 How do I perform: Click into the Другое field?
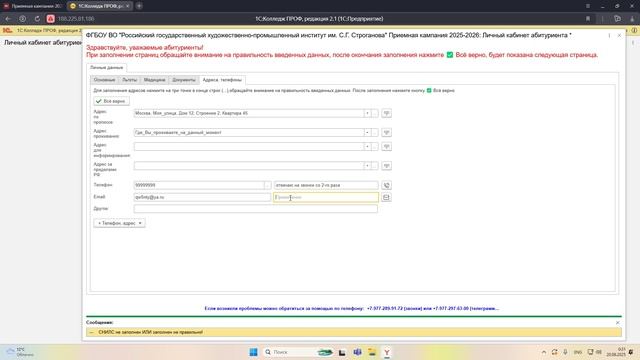tap(256, 209)
